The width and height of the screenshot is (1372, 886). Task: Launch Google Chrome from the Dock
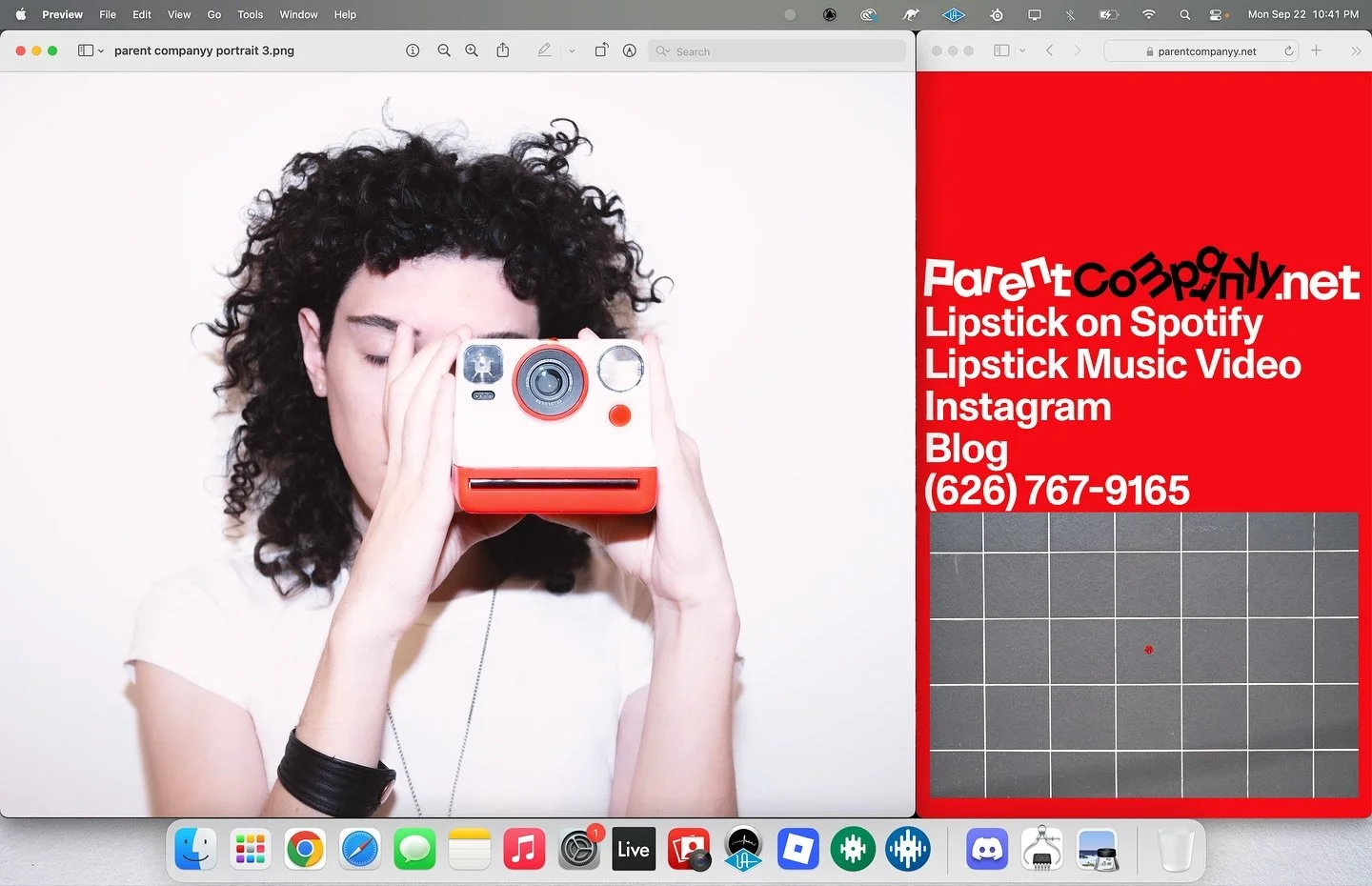click(305, 849)
